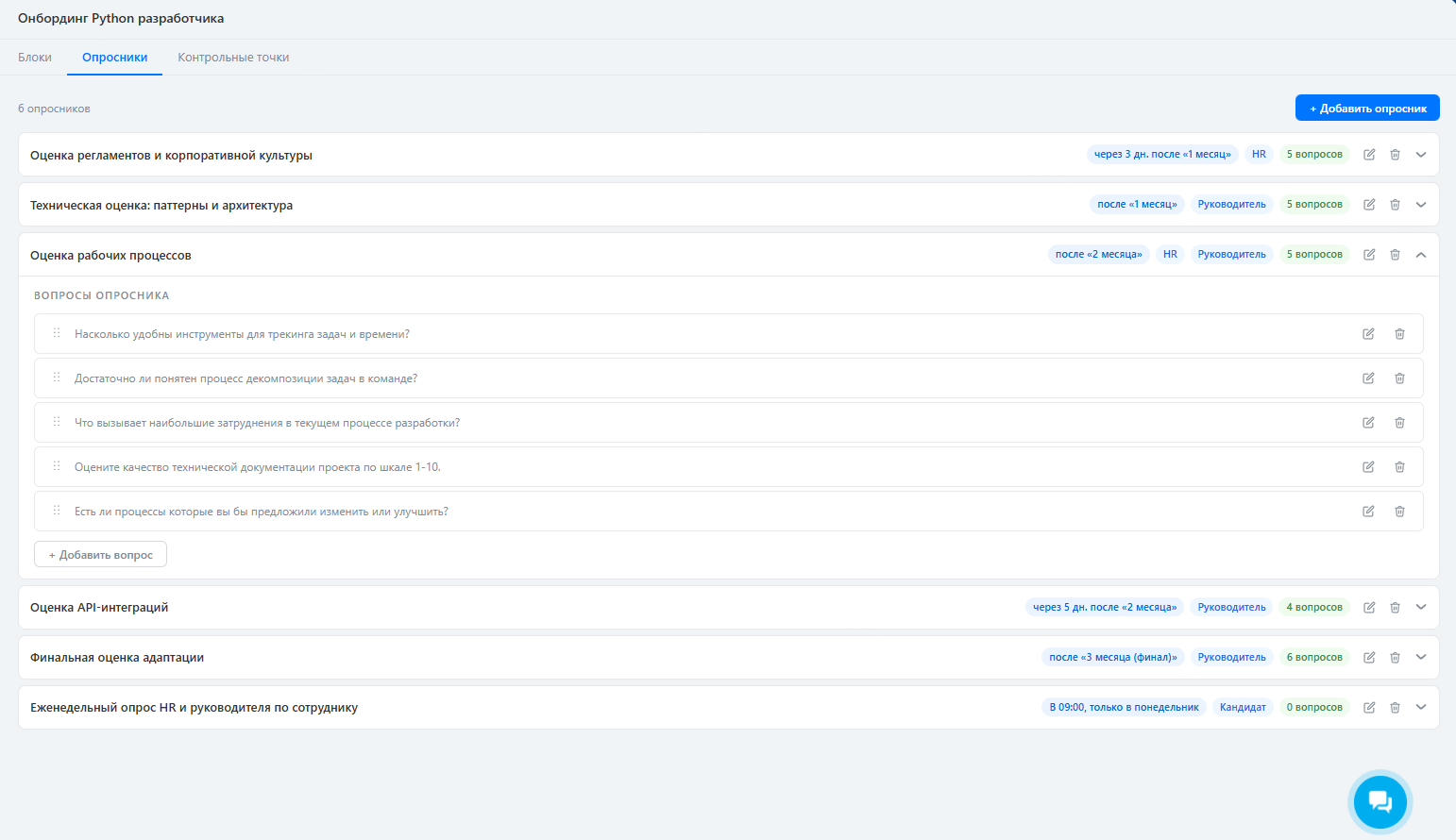Click '+ Добавить вопрос' button
This screenshot has height=840, width=1456.
click(100, 555)
